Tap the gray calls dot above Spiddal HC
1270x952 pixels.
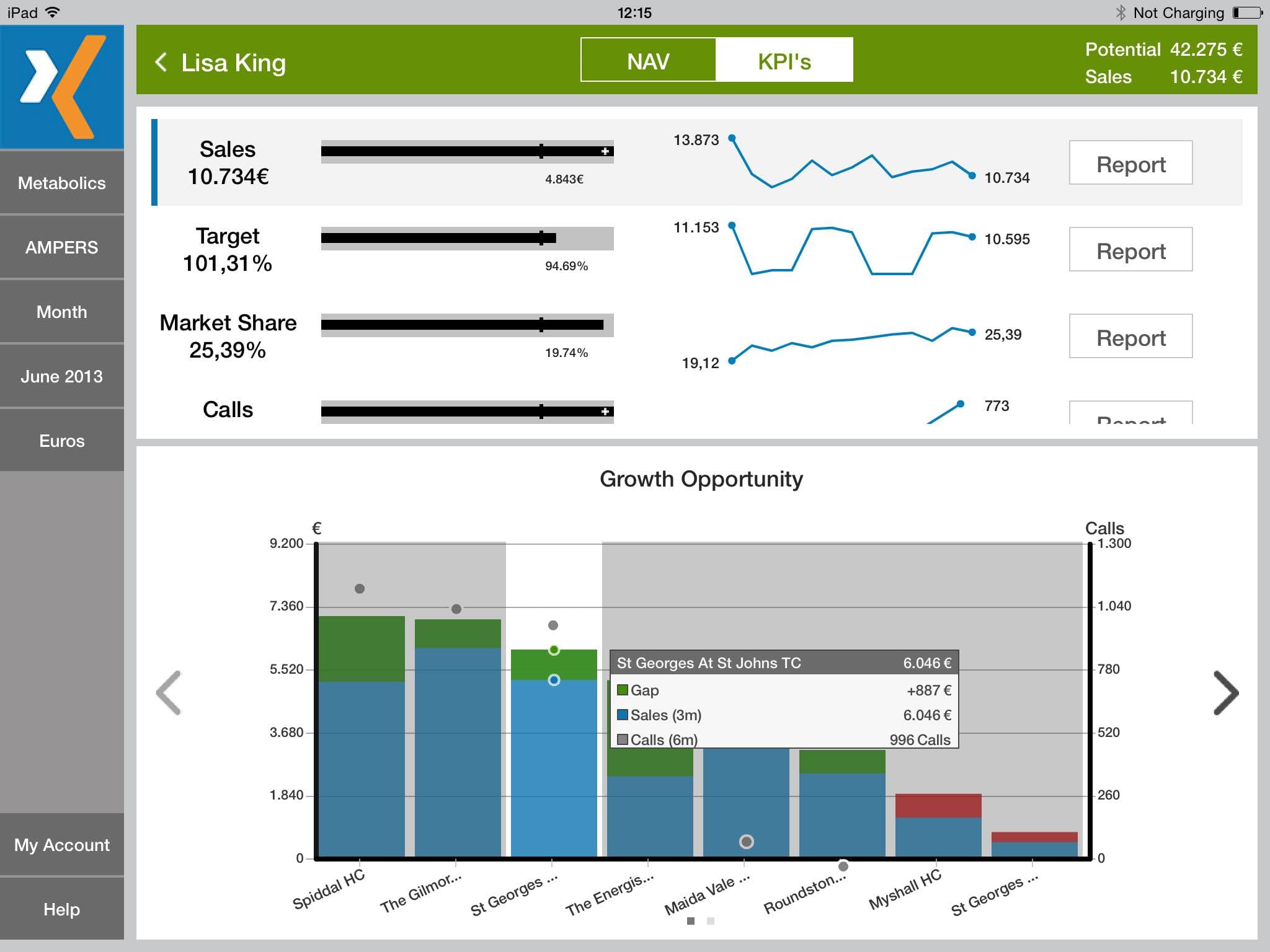(360, 588)
